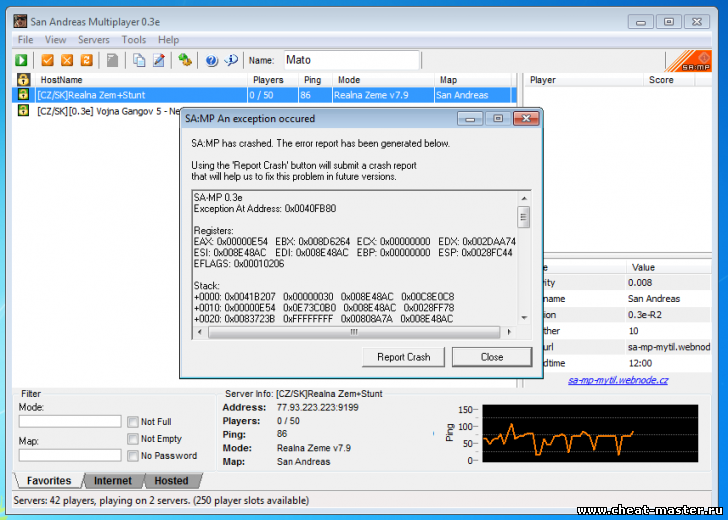Image resolution: width=728 pixels, height=520 pixels.
Task: Switch to the Internet tab
Action: pos(112,481)
